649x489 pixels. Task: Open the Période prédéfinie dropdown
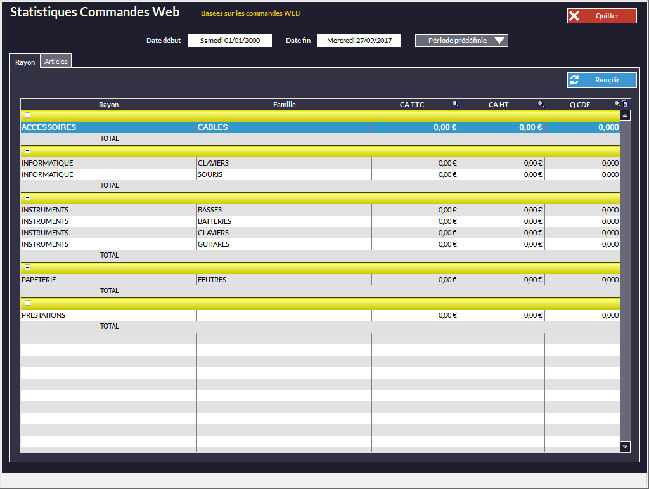(x=467, y=41)
